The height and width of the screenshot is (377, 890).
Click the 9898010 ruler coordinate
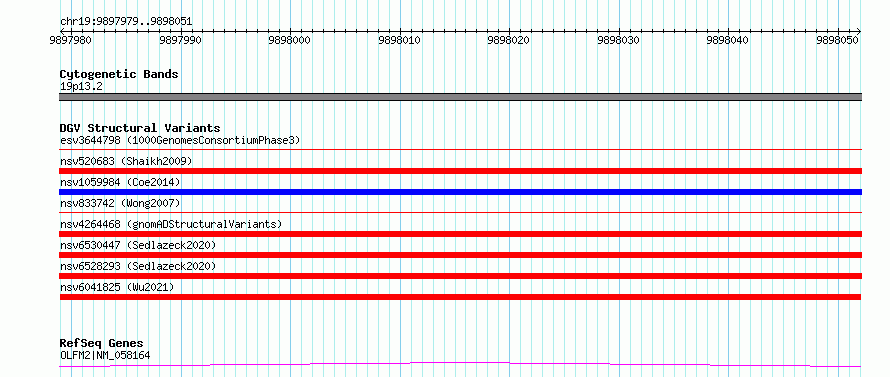point(400,40)
